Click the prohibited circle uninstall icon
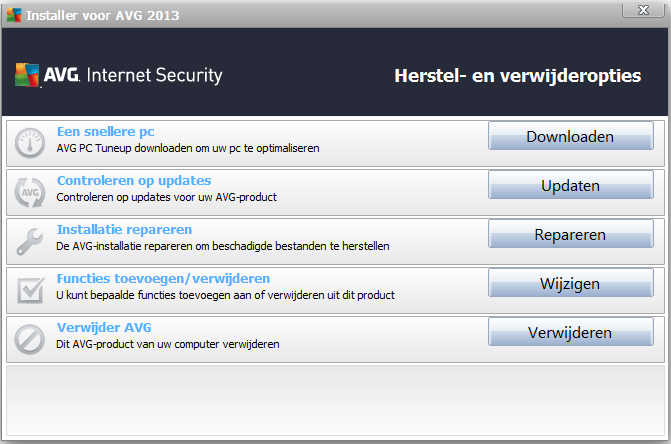Viewport: 671px width, 444px height. tap(30, 339)
